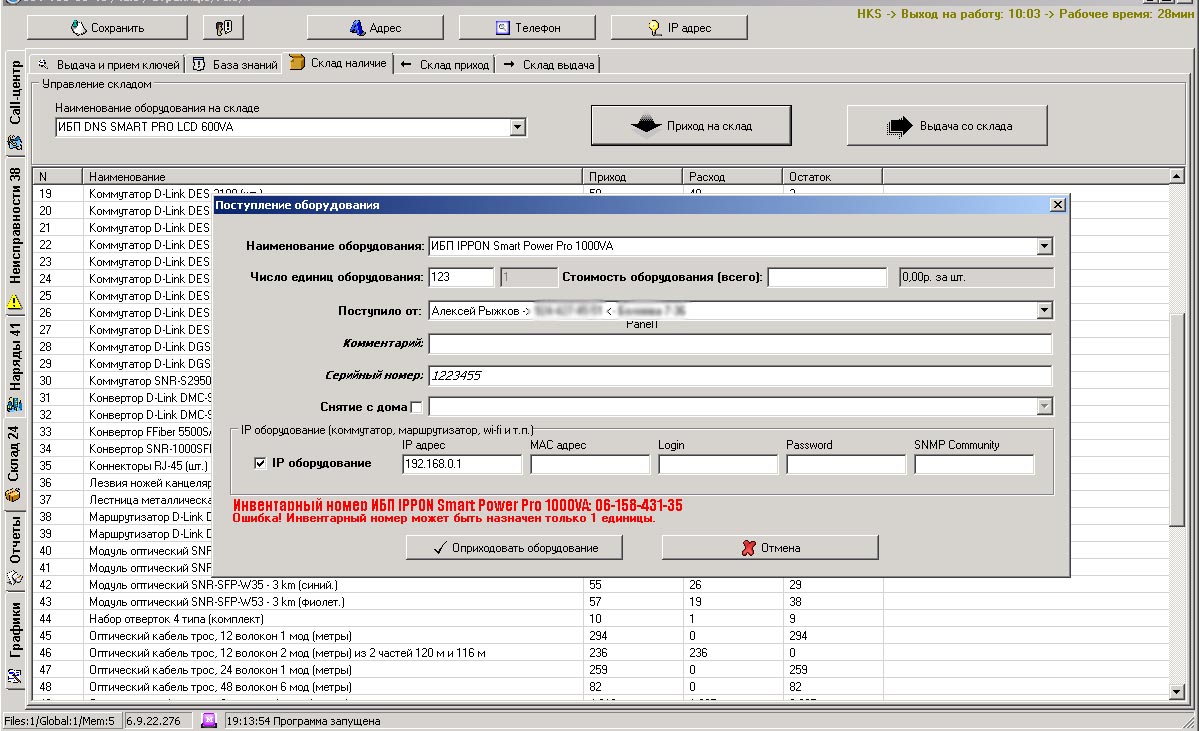
Task: Click the IP адрес input with 192.168.0.1
Action: tap(462, 464)
